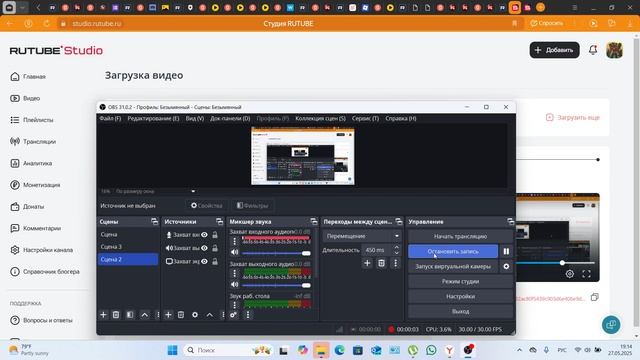
Task: Mute the Захват входного аудио speaker icon
Action: (235, 252)
